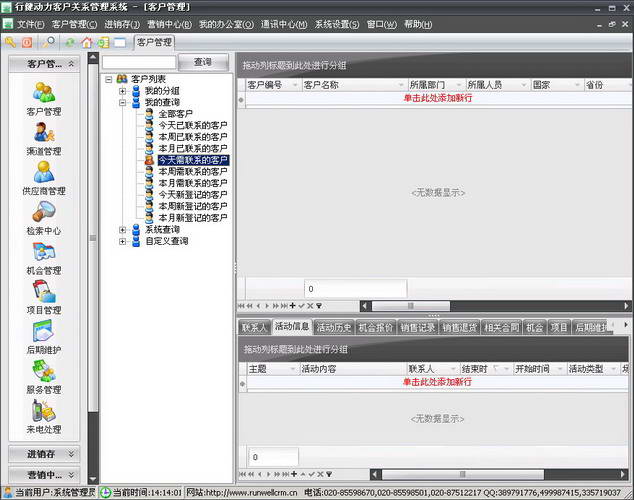Viewport: 634px width, 500px height.
Task: Open the 机会管理 opportunity module
Action: pos(44,257)
